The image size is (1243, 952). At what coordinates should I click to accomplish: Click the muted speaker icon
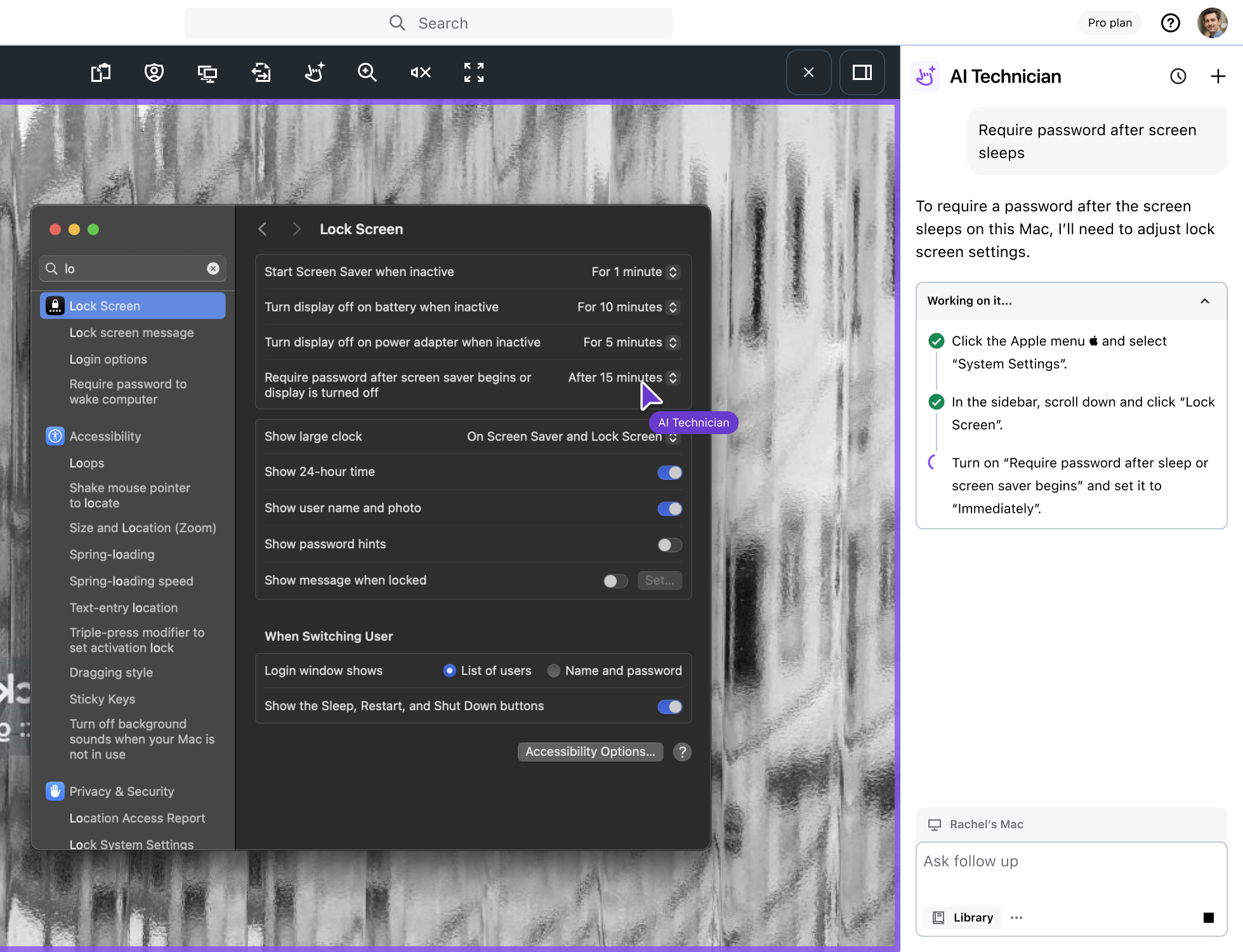pos(420,73)
